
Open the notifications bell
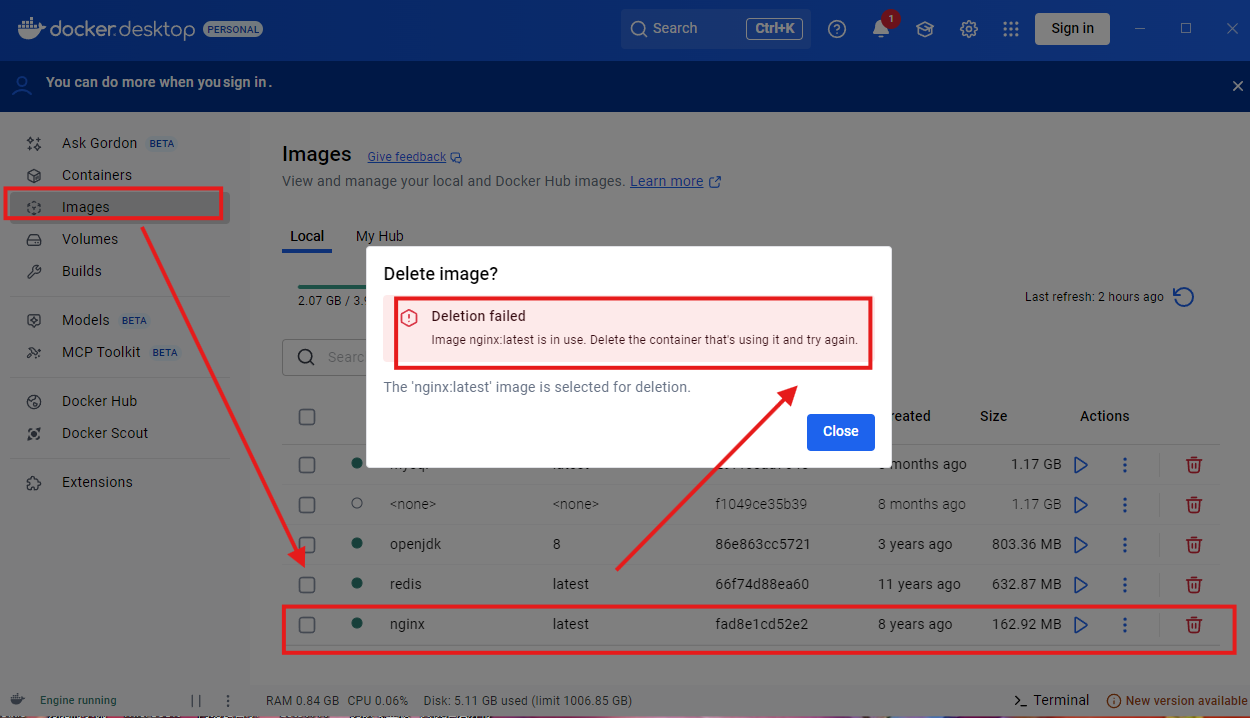[881, 29]
